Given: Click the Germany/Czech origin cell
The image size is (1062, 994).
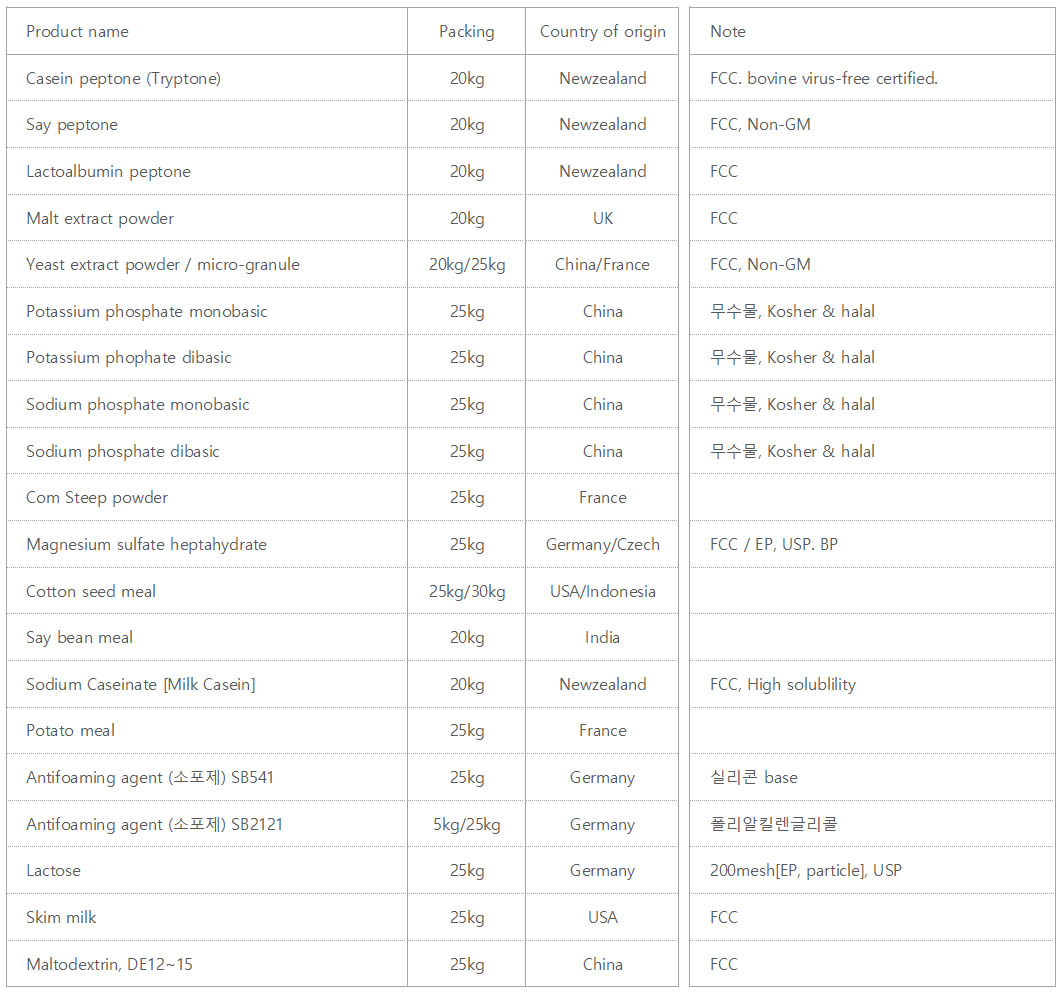Looking at the screenshot, I should tap(602, 544).
